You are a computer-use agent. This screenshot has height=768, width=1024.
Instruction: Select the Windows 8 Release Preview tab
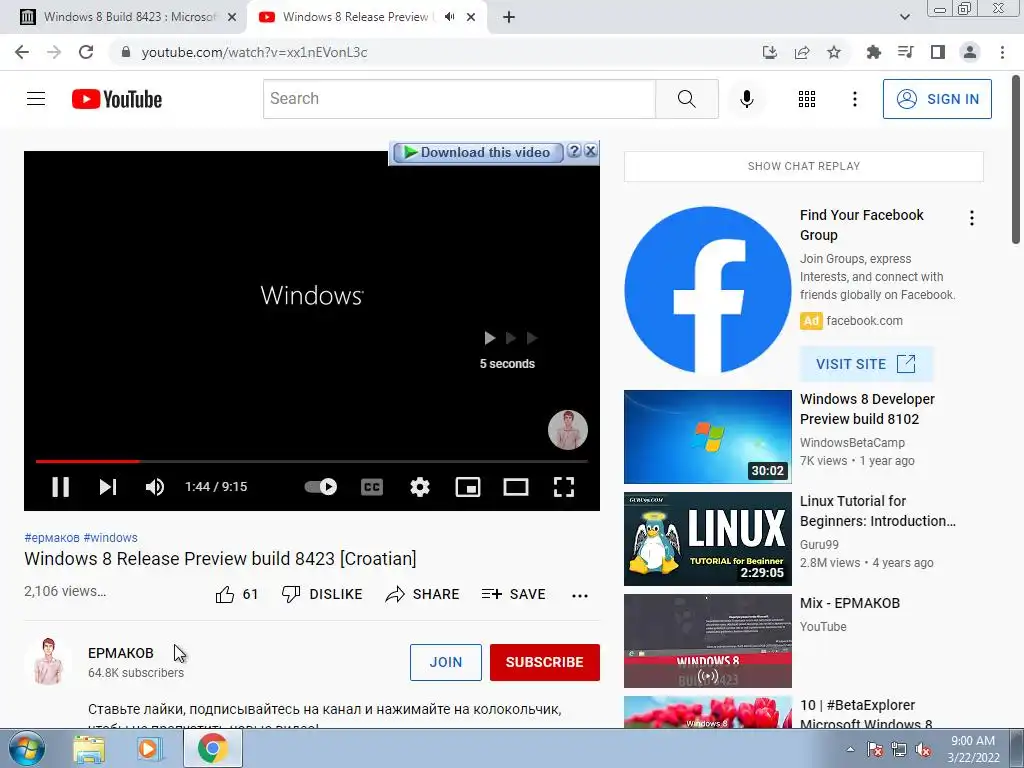[355, 17]
